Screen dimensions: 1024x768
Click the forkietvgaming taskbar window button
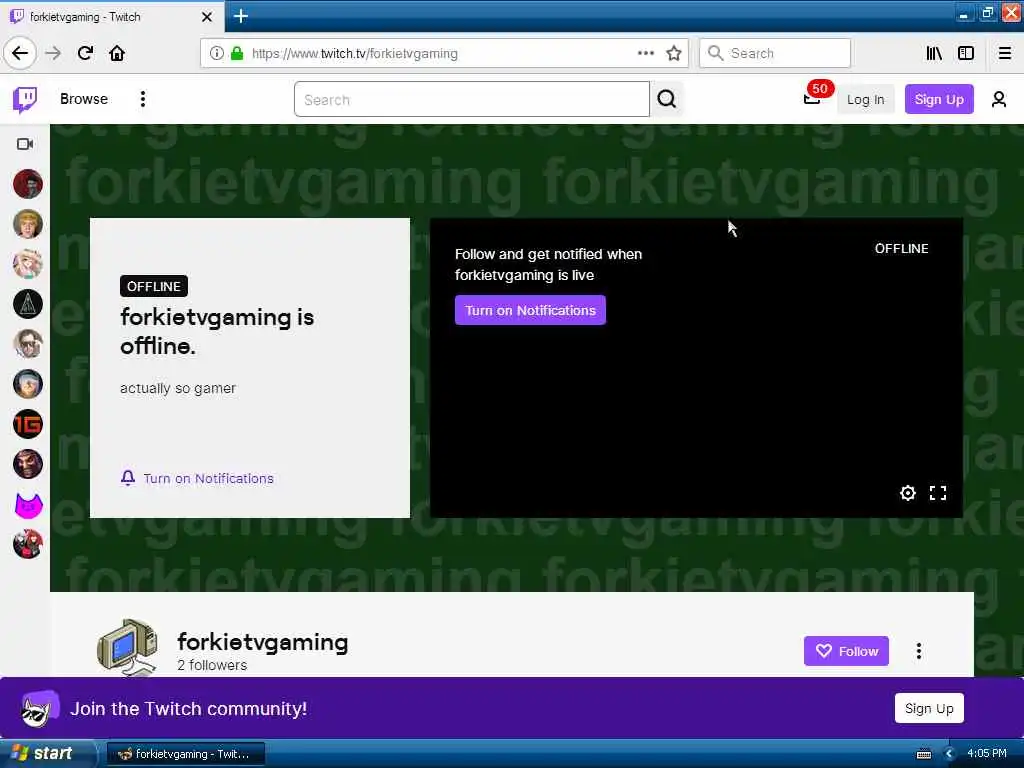click(185, 754)
